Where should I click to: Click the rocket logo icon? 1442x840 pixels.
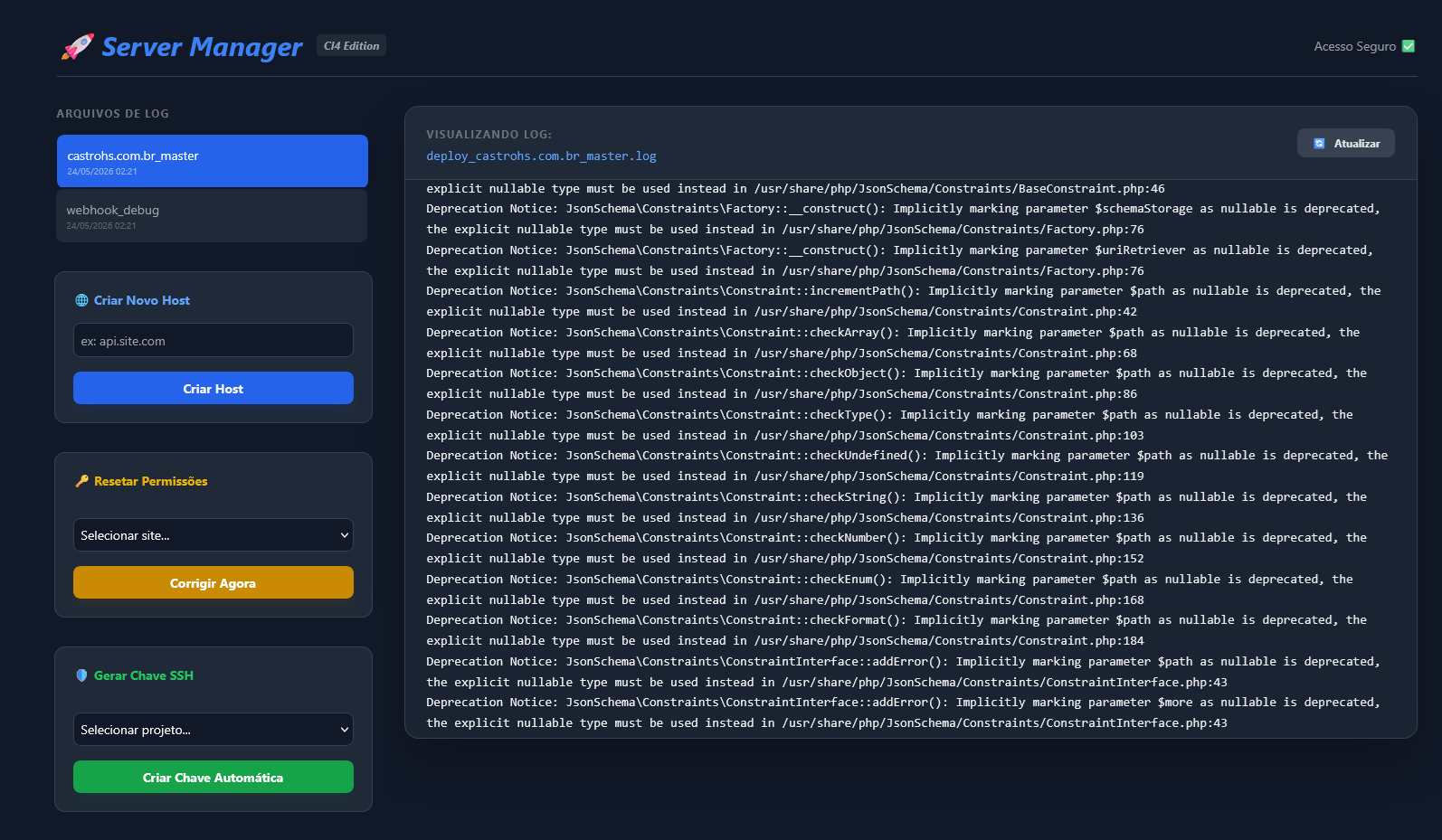pos(78,46)
